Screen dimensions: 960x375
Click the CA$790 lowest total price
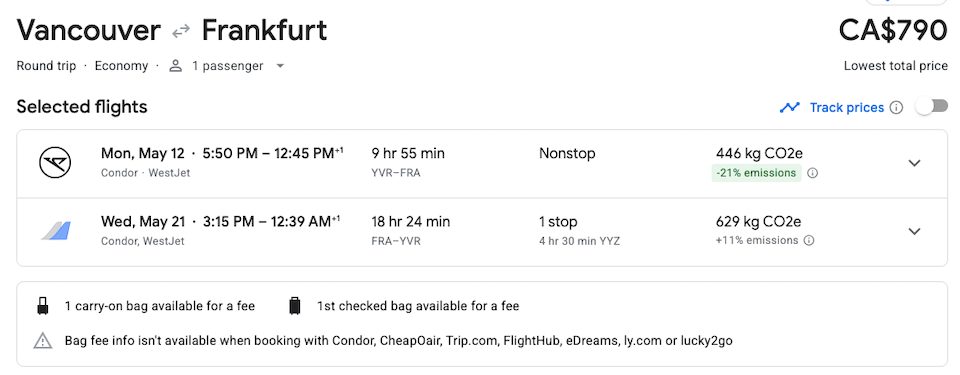coord(893,31)
